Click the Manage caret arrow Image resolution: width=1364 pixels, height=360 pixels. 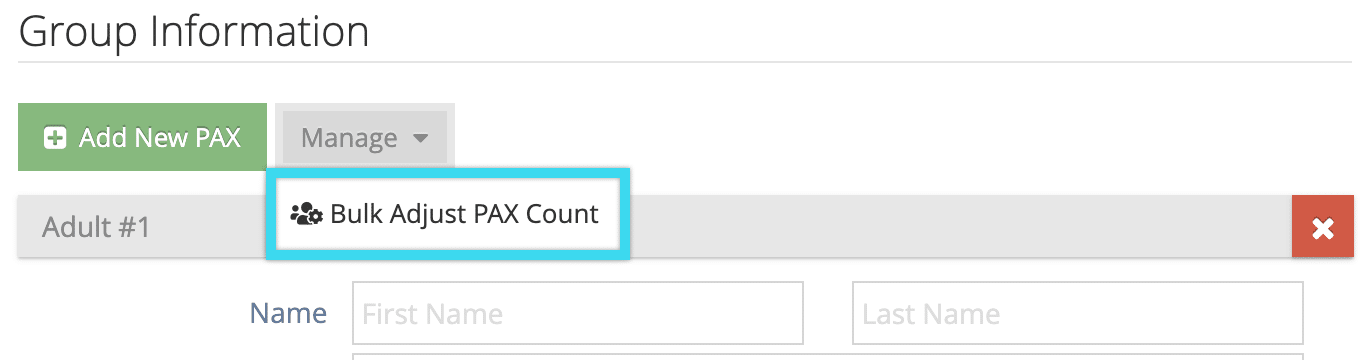point(421,139)
